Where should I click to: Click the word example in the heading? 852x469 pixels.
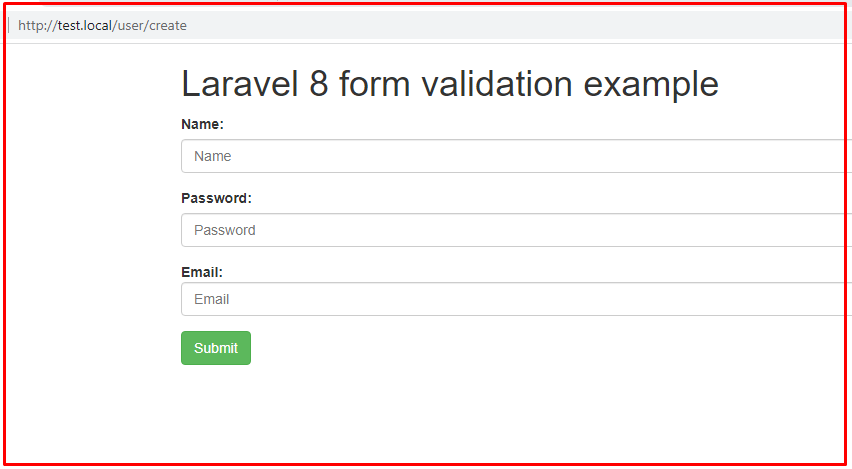coord(651,84)
